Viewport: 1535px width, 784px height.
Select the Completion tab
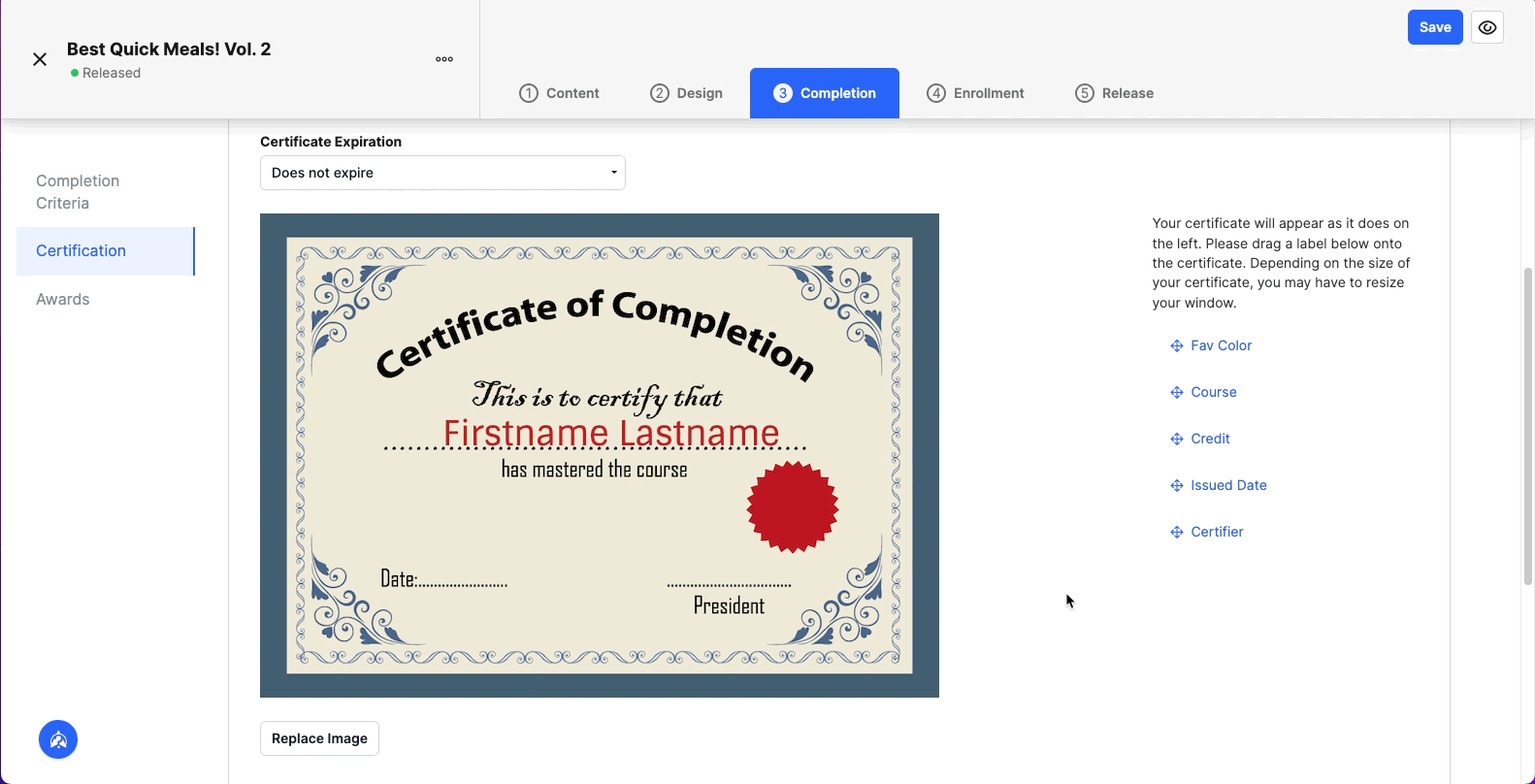click(825, 93)
